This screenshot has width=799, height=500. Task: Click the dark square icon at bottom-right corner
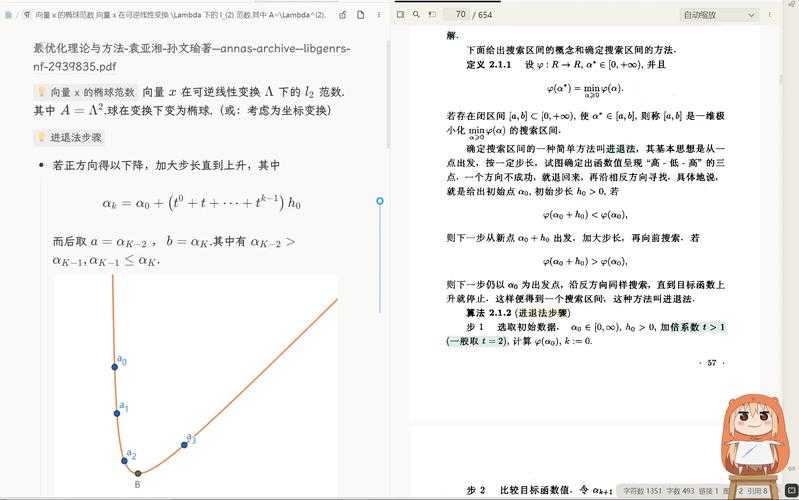tap(791, 491)
